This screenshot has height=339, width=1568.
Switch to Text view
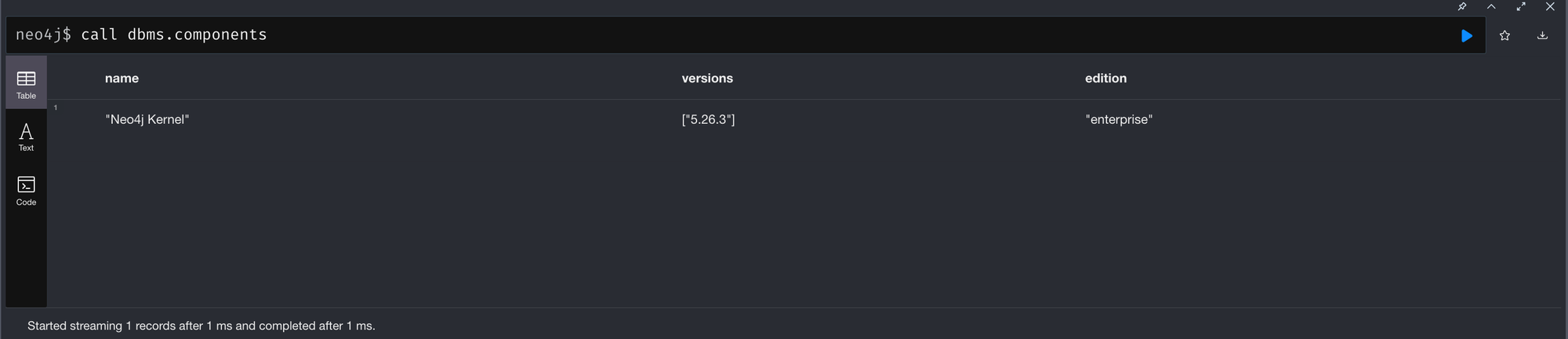pyautogui.click(x=26, y=137)
